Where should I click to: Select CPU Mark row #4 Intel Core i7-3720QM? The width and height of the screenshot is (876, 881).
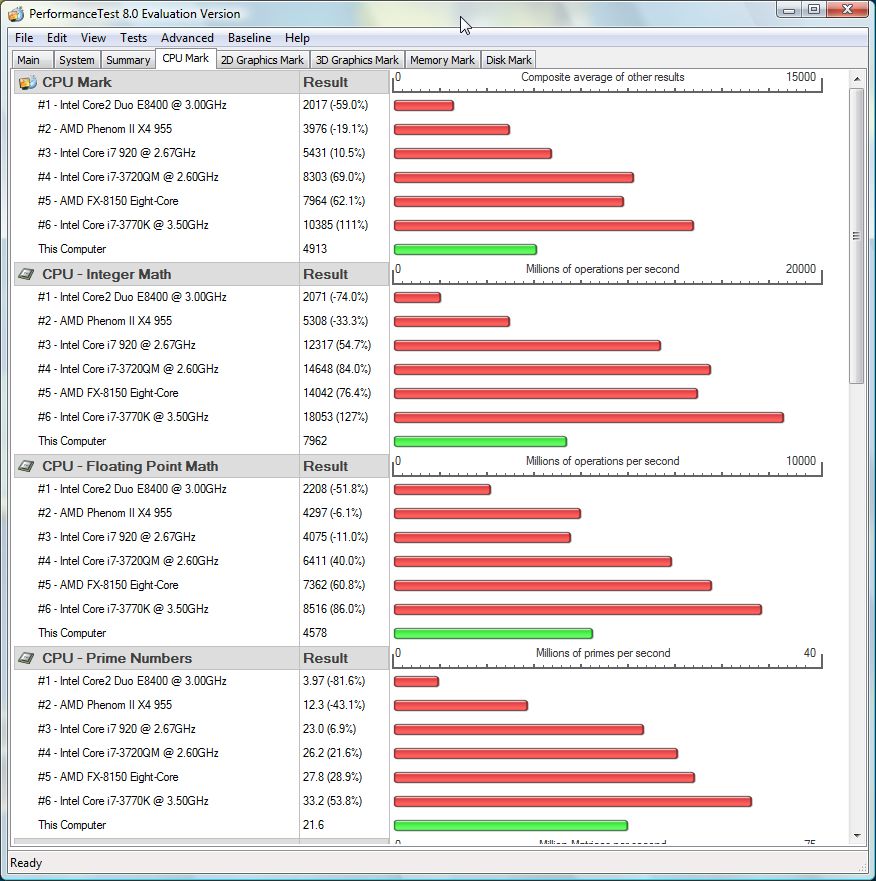pyautogui.click(x=128, y=177)
